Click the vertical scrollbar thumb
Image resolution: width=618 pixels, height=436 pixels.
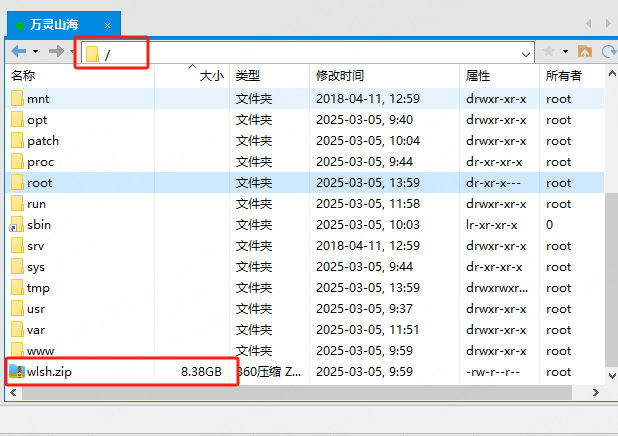pos(612,278)
